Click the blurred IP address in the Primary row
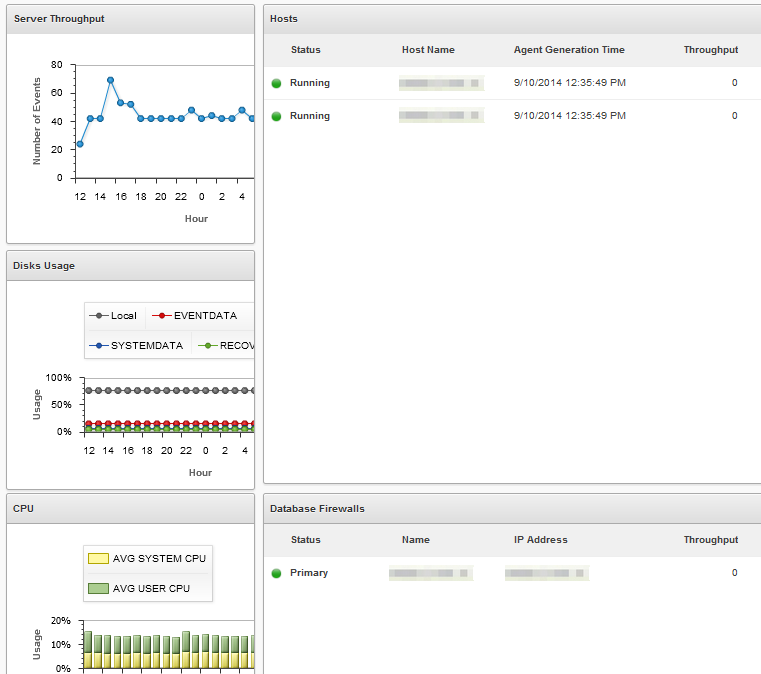The height and width of the screenshot is (674, 761). (547, 573)
